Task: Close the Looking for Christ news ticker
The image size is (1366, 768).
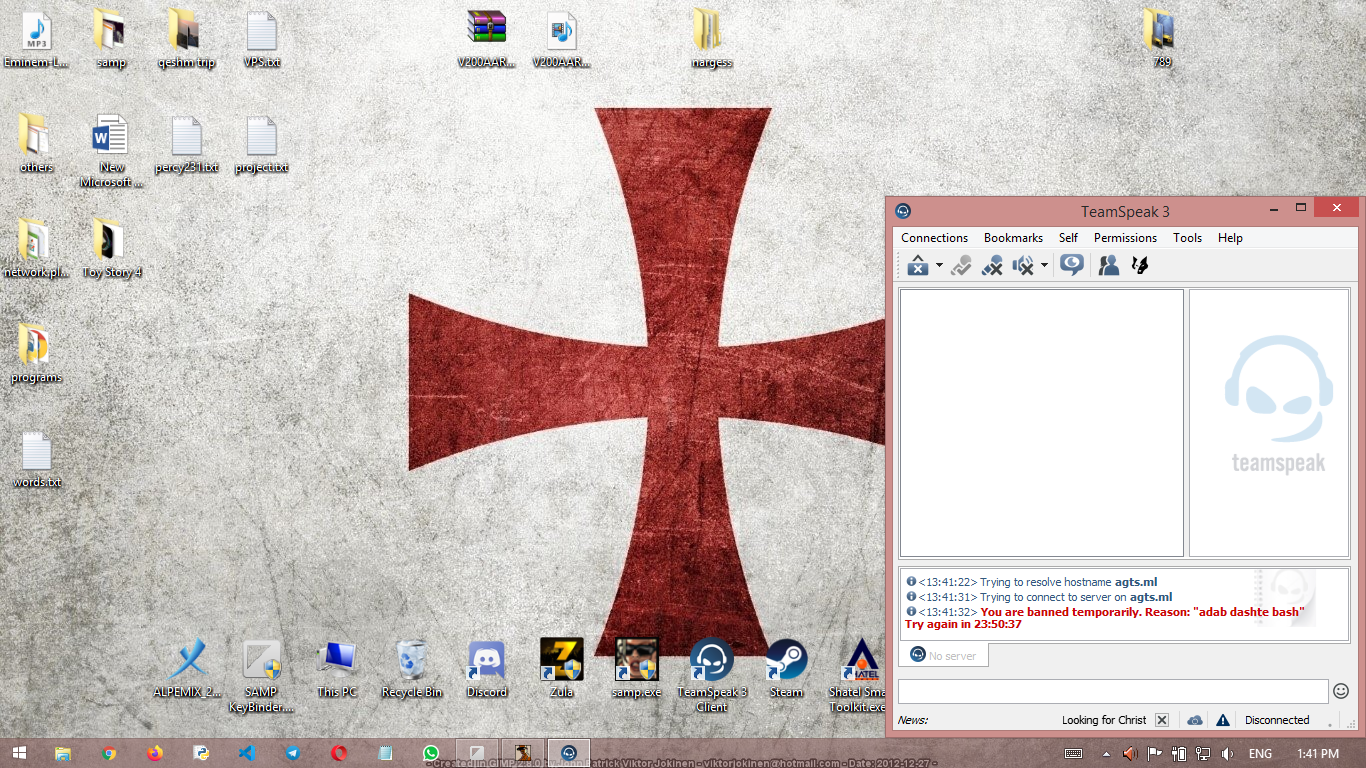Action: pyautogui.click(x=1162, y=720)
